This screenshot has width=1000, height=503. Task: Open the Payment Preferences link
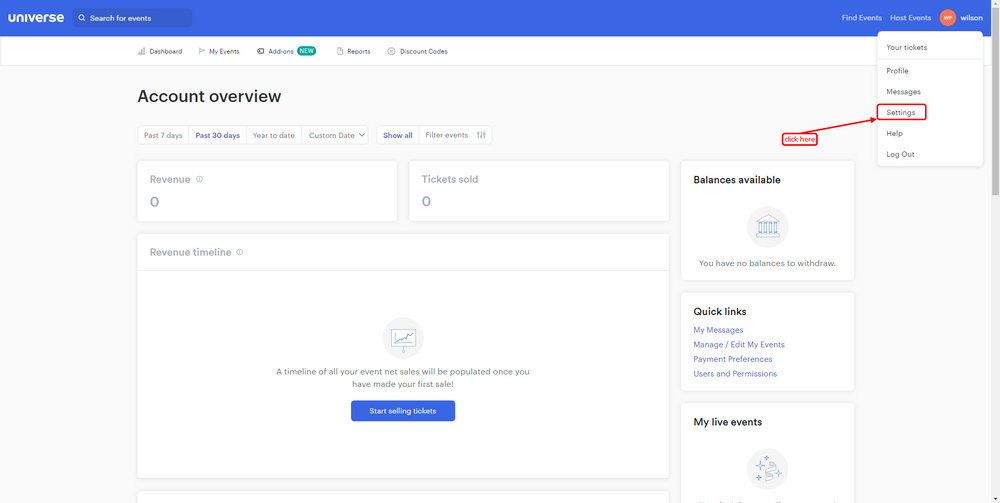click(733, 359)
